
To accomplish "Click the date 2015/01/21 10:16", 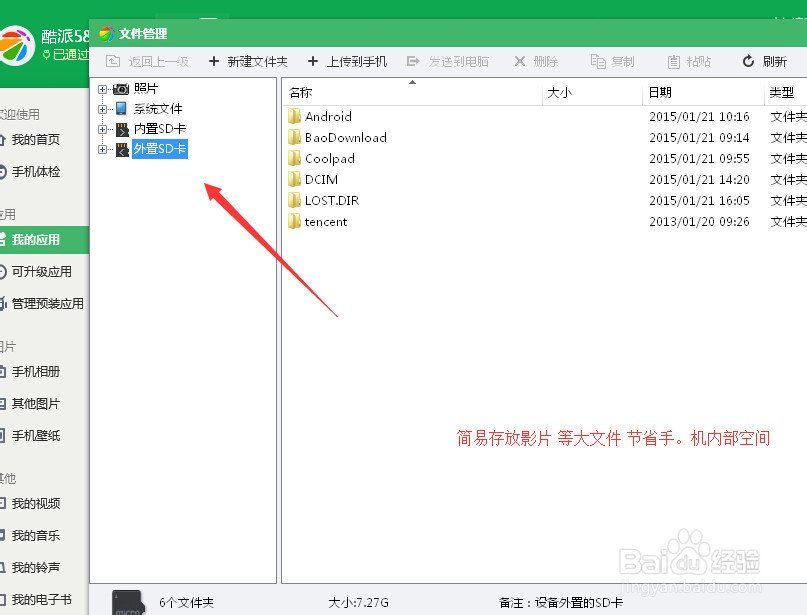I will pyautogui.click(x=699, y=117).
